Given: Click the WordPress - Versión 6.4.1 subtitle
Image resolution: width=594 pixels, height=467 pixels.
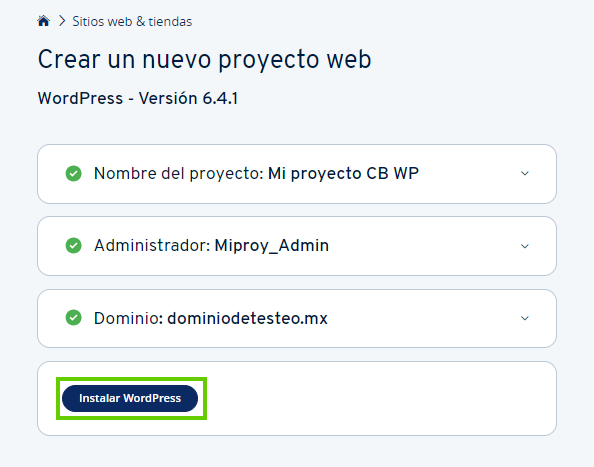Looking at the screenshot, I should pos(138,98).
